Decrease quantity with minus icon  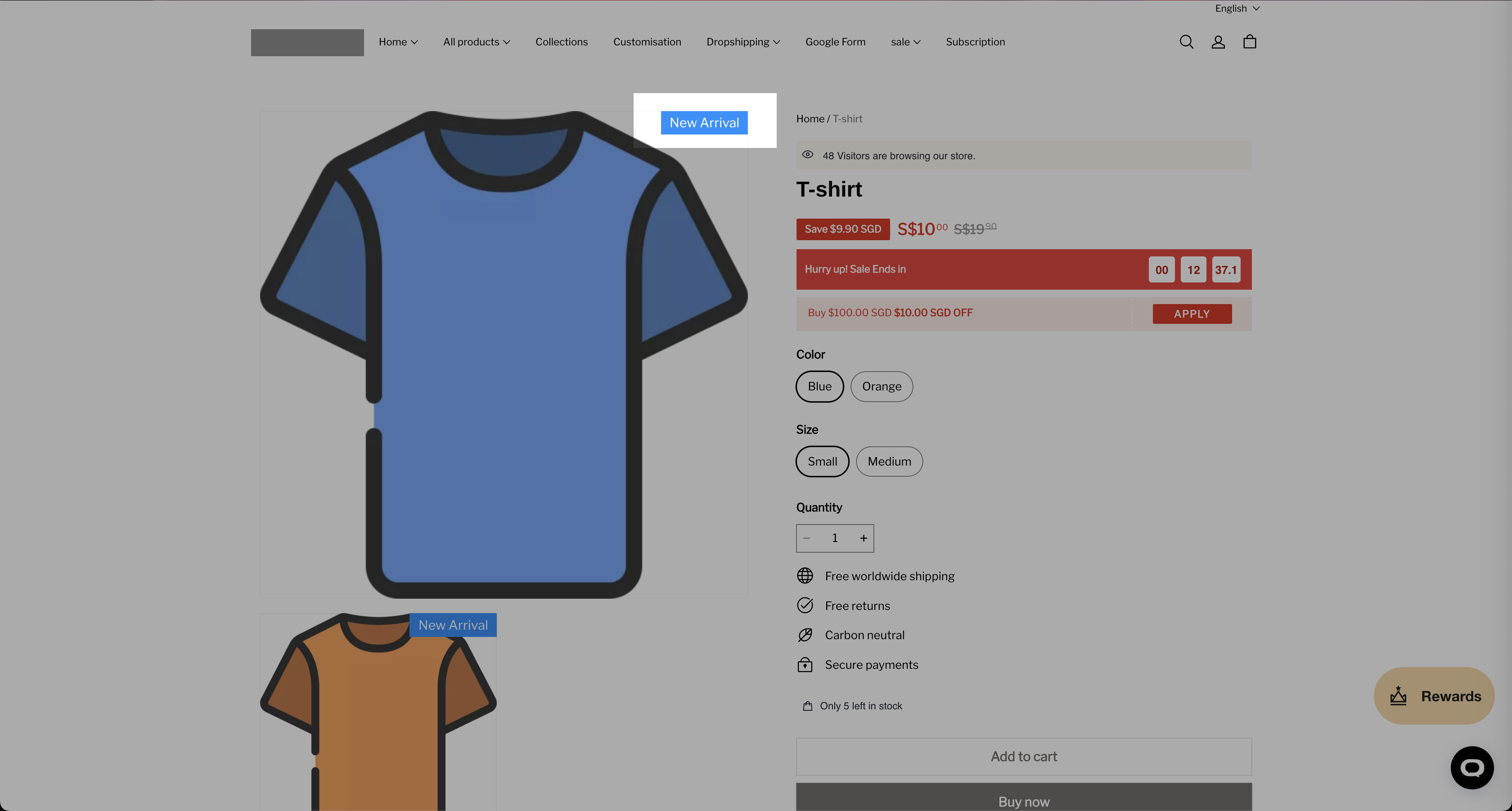[x=806, y=538]
